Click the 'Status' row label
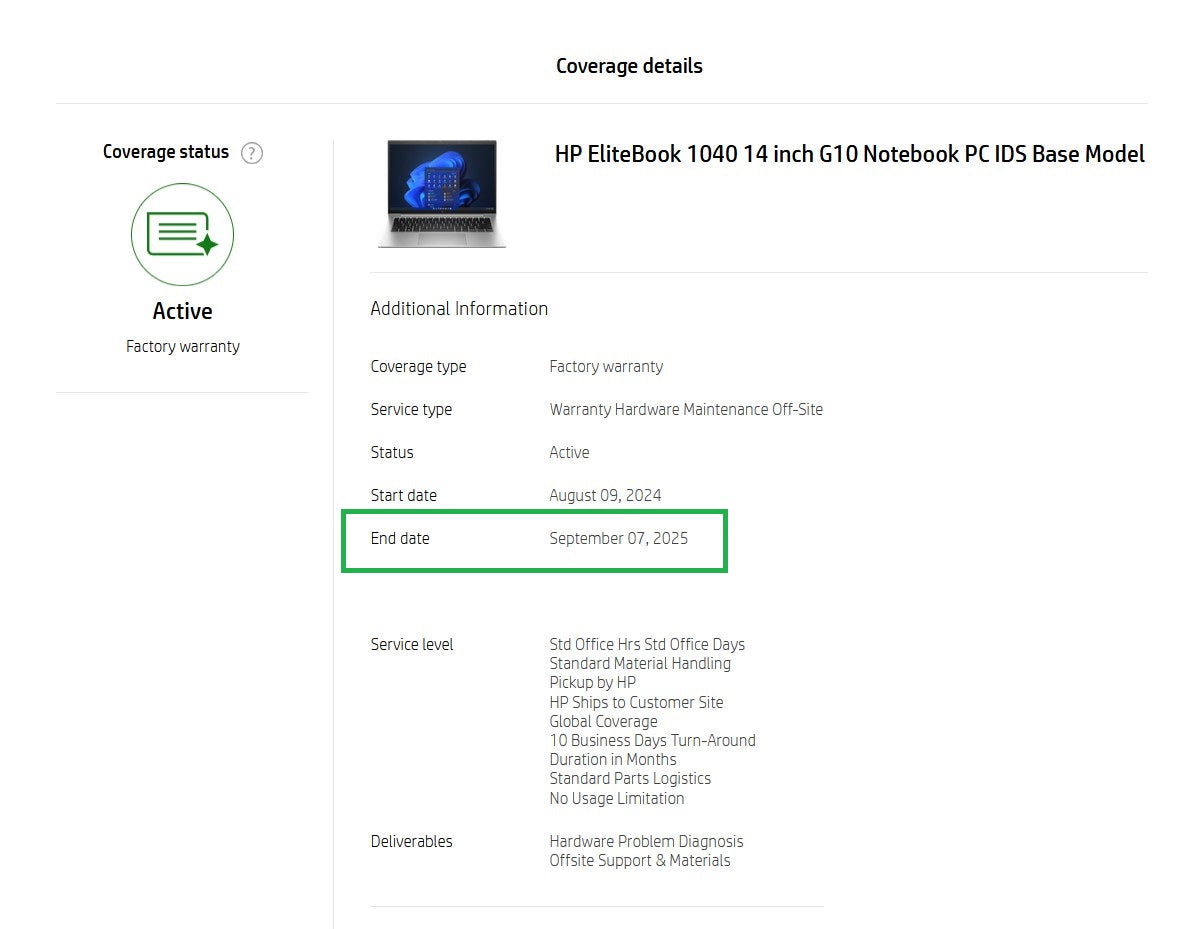Viewport: 1194px width, 929px height. pos(392,452)
